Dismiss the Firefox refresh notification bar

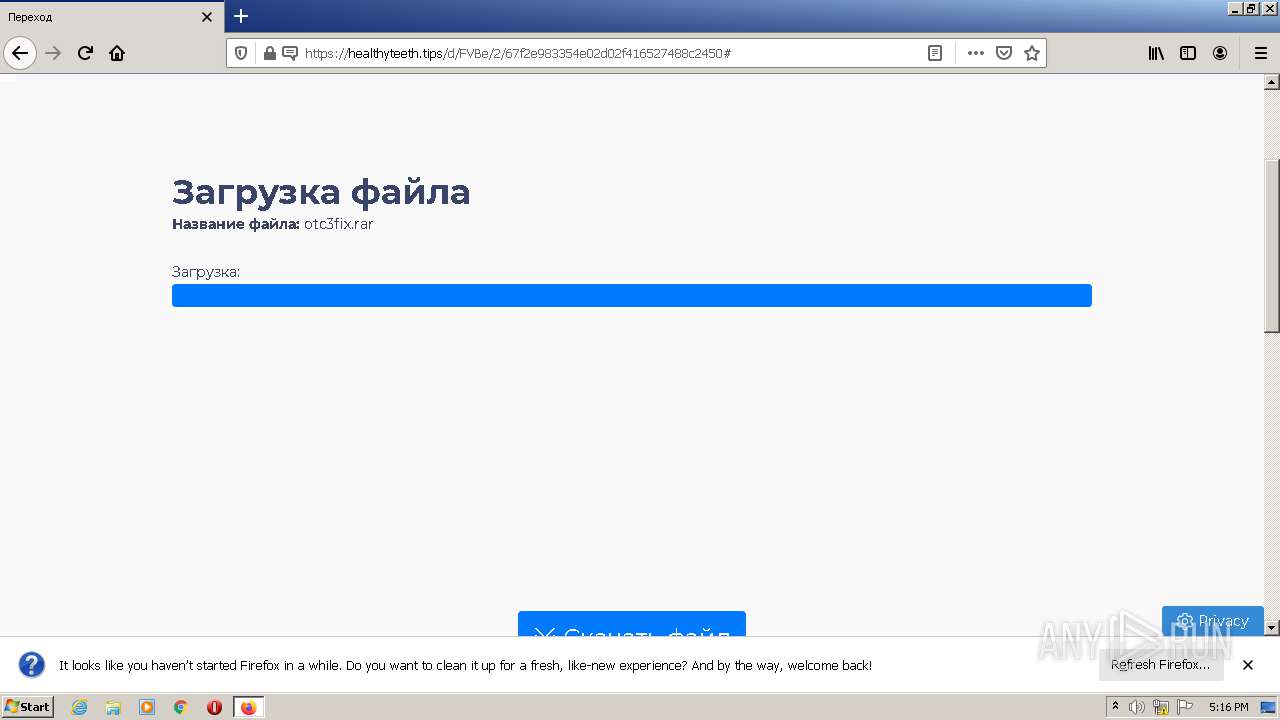(x=1247, y=665)
